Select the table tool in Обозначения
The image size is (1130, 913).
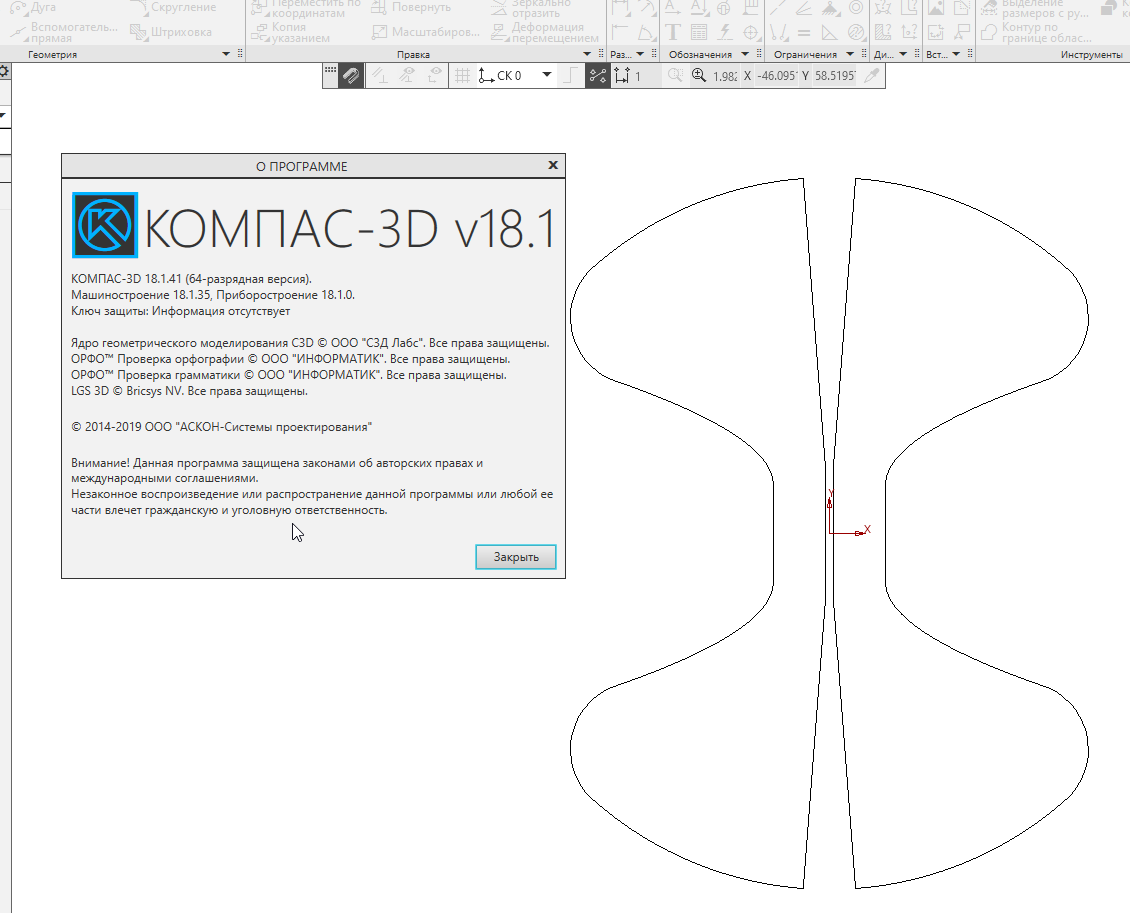tap(698, 32)
